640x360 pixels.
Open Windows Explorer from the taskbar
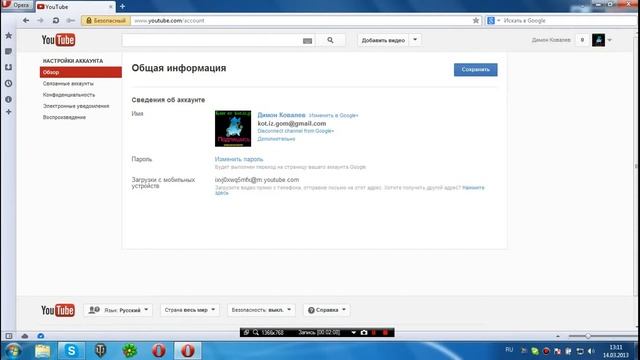(42, 351)
